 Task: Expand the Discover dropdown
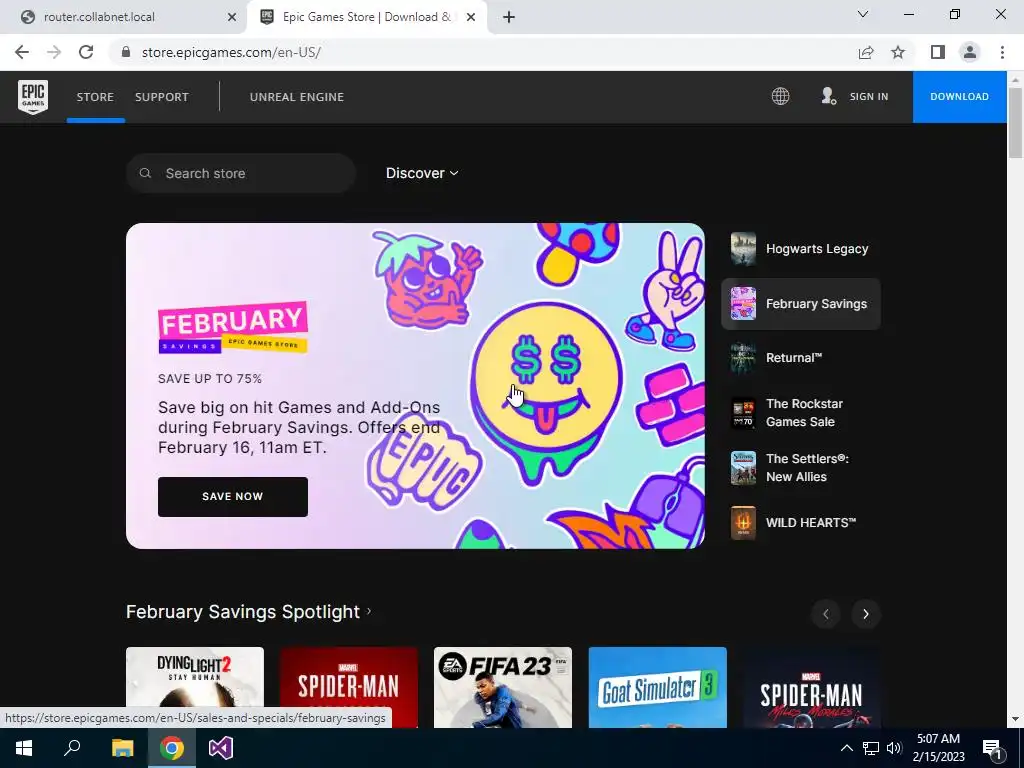[422, 173]
